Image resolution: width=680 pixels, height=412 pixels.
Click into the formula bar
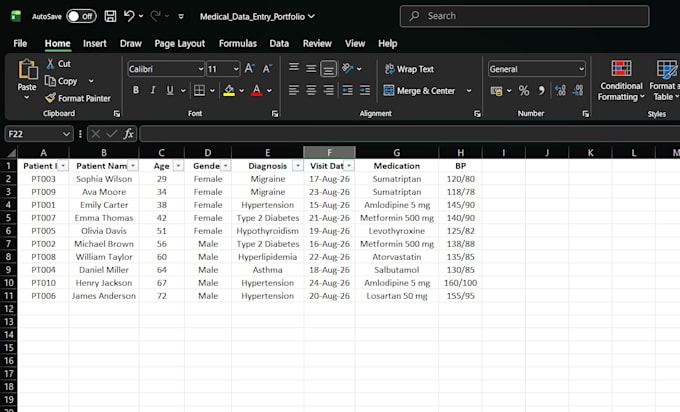coord(409,134)
